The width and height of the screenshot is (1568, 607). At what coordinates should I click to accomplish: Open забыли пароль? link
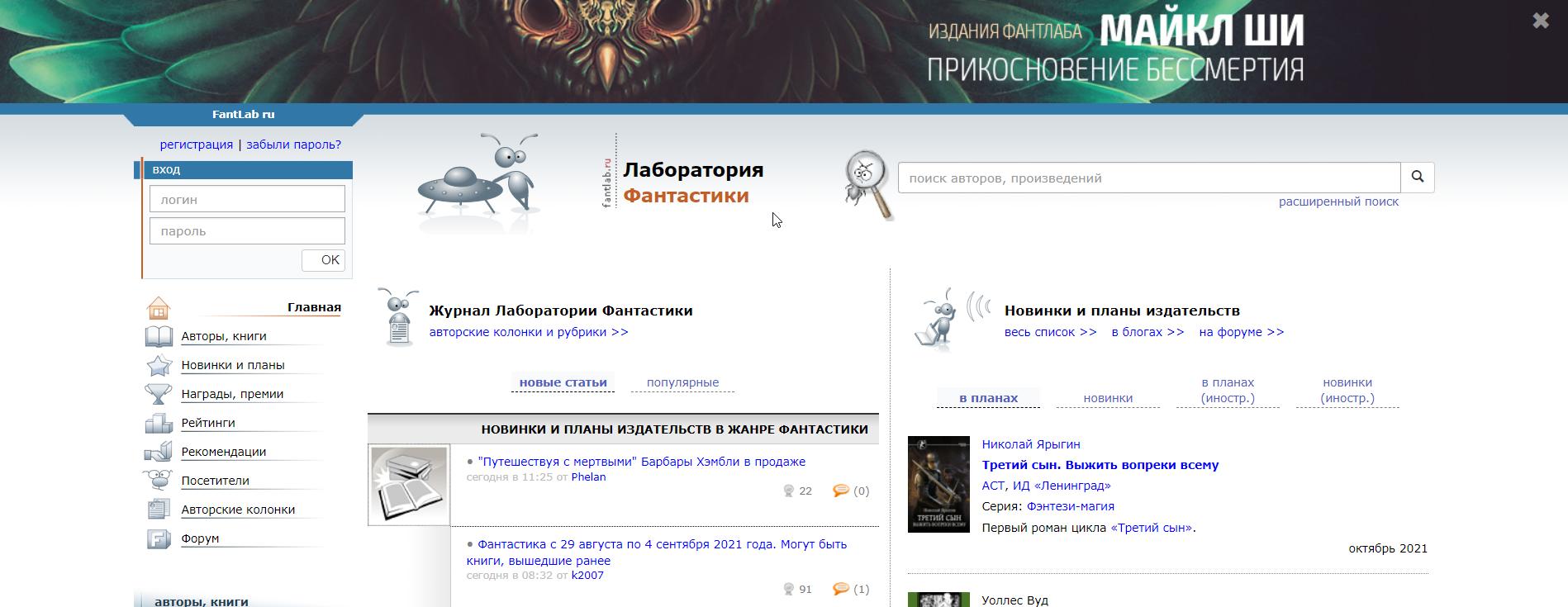(x=293, y=145)
